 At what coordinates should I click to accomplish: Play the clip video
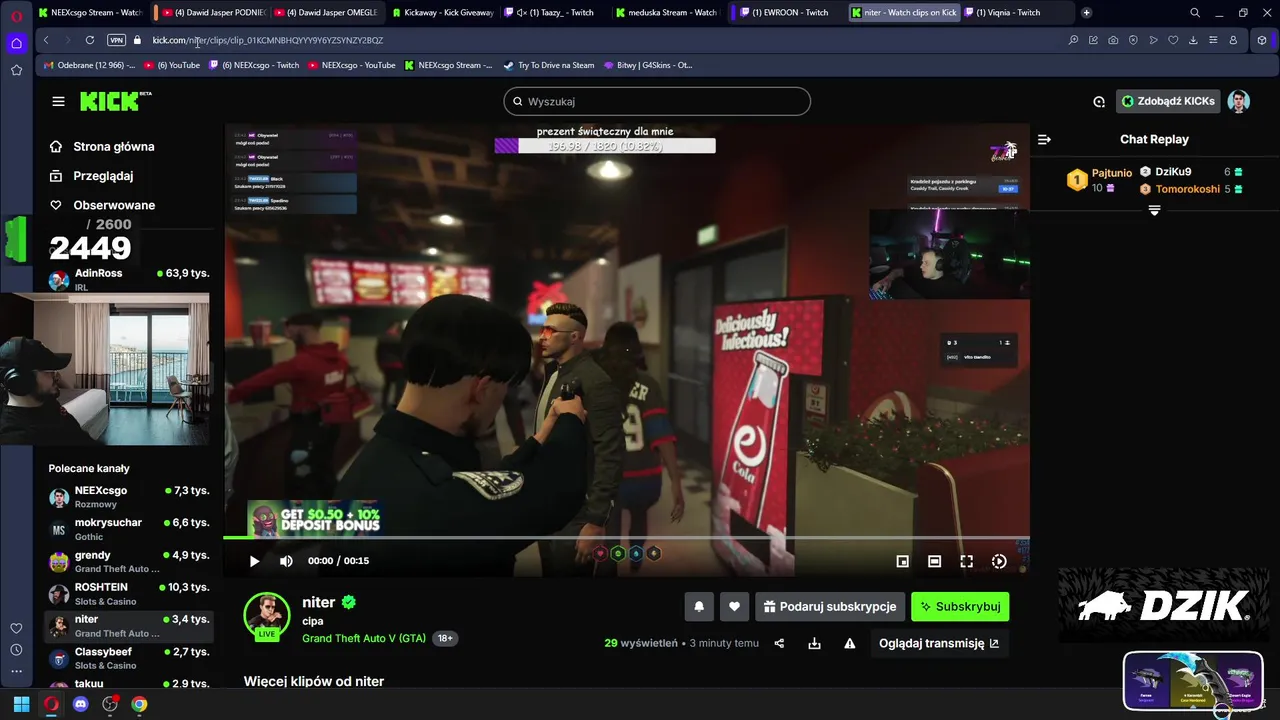pyautogui.click(x=254, y=561)
